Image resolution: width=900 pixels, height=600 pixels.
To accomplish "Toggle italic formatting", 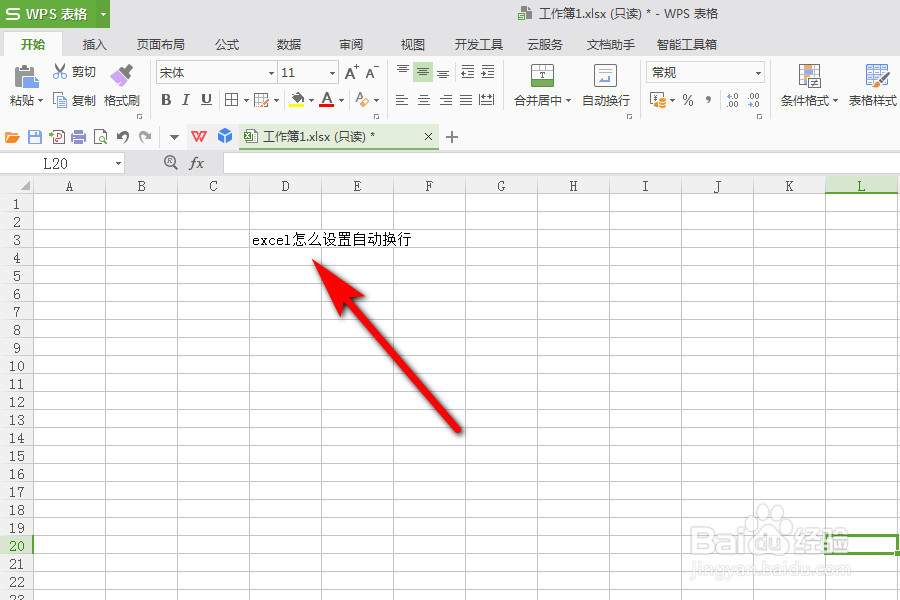I will click(186, 100).
